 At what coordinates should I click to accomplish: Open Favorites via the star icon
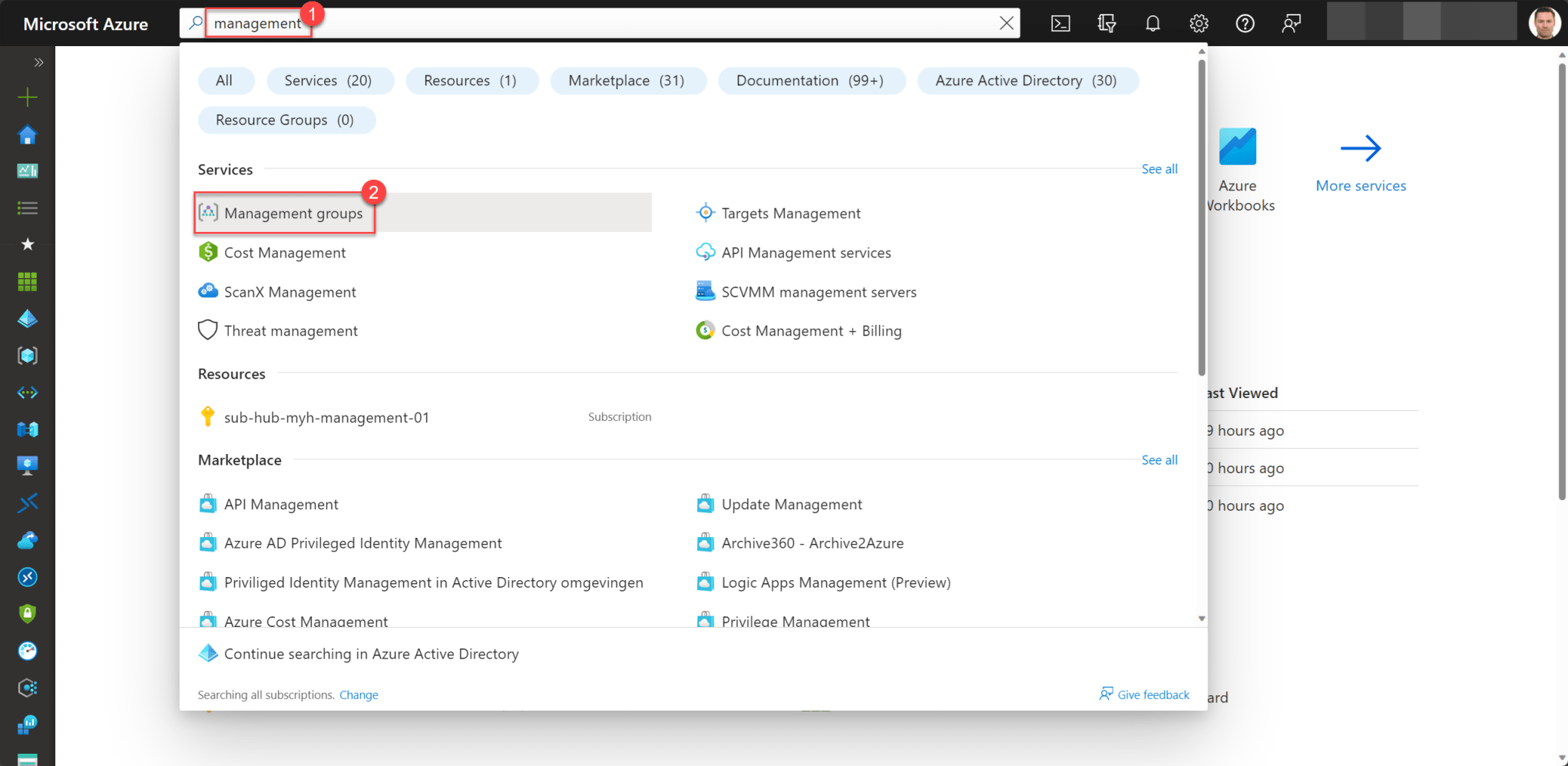(28, 244)
